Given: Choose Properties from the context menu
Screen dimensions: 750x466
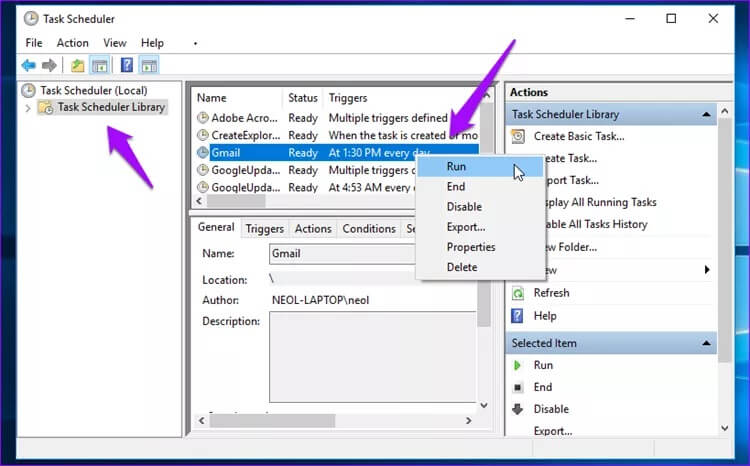Looking at the screenshot, I should (480, 247).
